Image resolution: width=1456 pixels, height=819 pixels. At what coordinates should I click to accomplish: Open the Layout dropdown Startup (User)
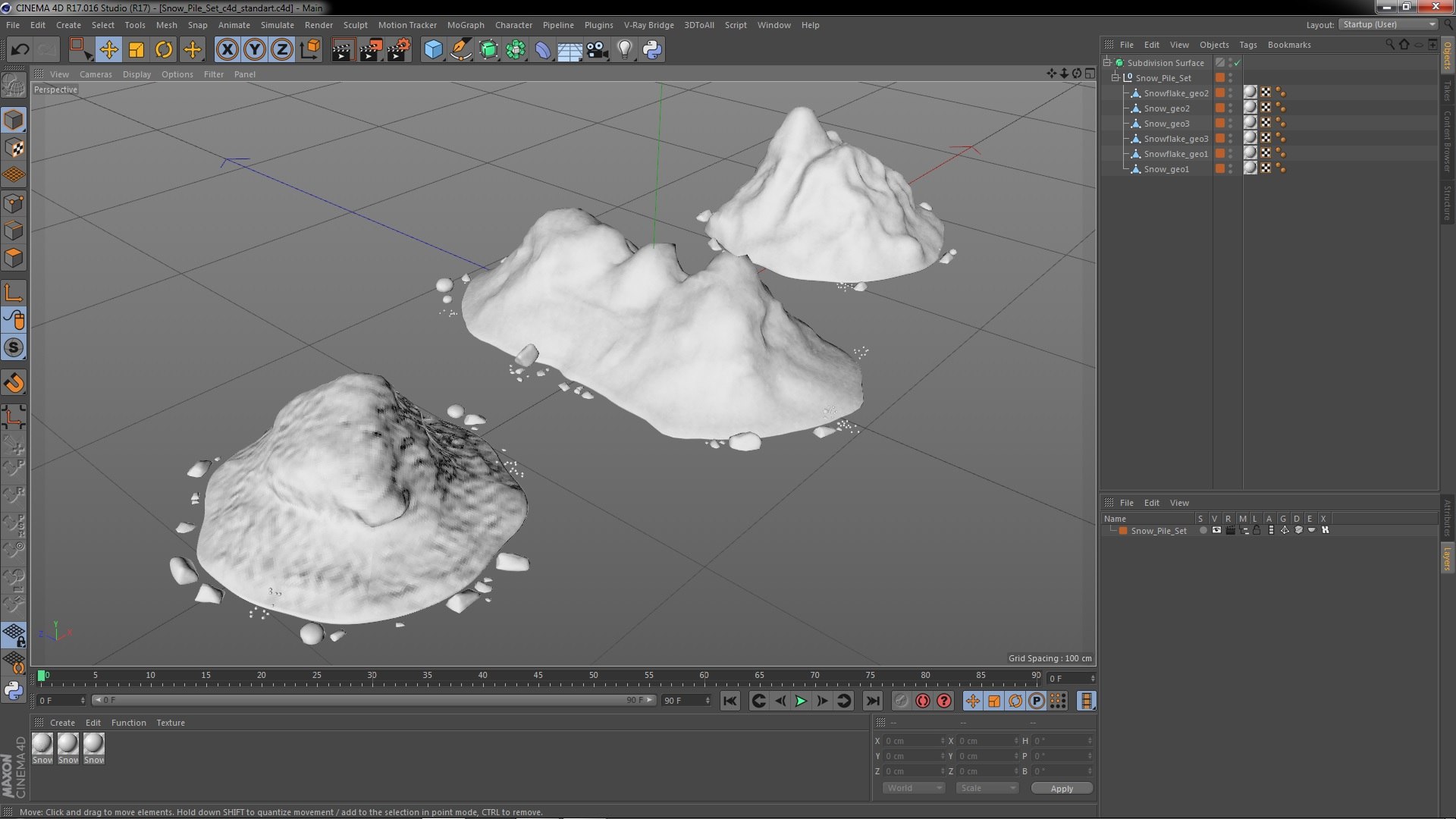[x=1388, y=24]
